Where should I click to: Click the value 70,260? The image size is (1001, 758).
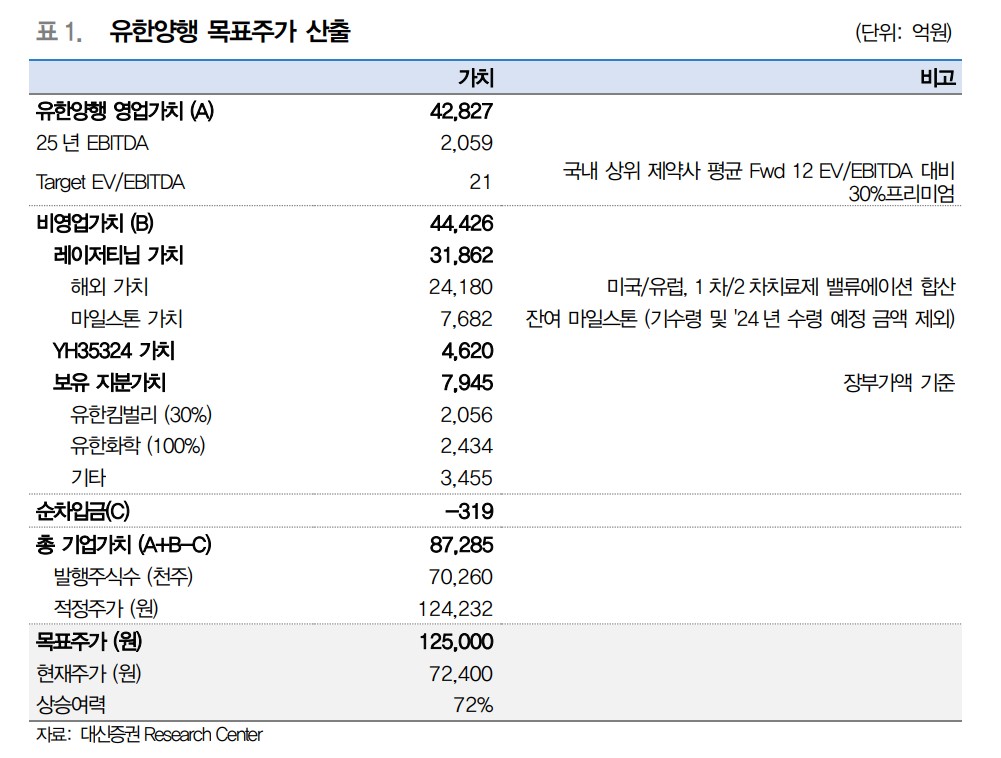pos(461,577)
